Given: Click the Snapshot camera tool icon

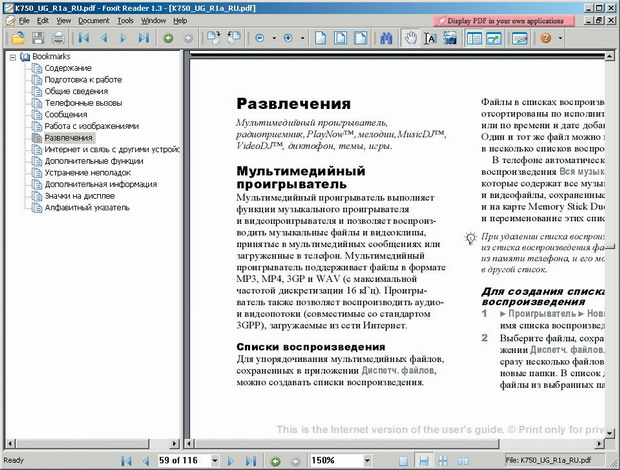Looking at the screenshot, I should coord(452,38).
